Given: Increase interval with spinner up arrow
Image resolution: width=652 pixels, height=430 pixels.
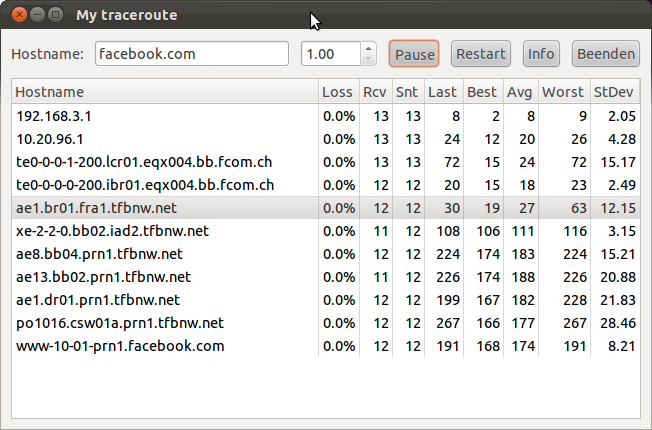Looking at the screenshot, I should click(369, 49).
